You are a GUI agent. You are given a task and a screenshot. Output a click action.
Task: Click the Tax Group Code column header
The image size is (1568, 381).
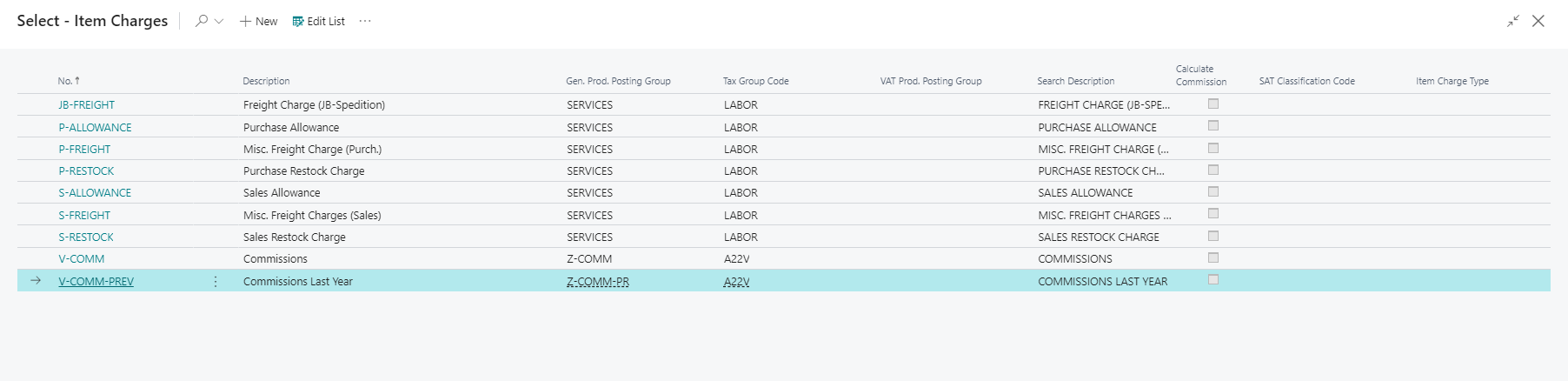pos(755,81)
